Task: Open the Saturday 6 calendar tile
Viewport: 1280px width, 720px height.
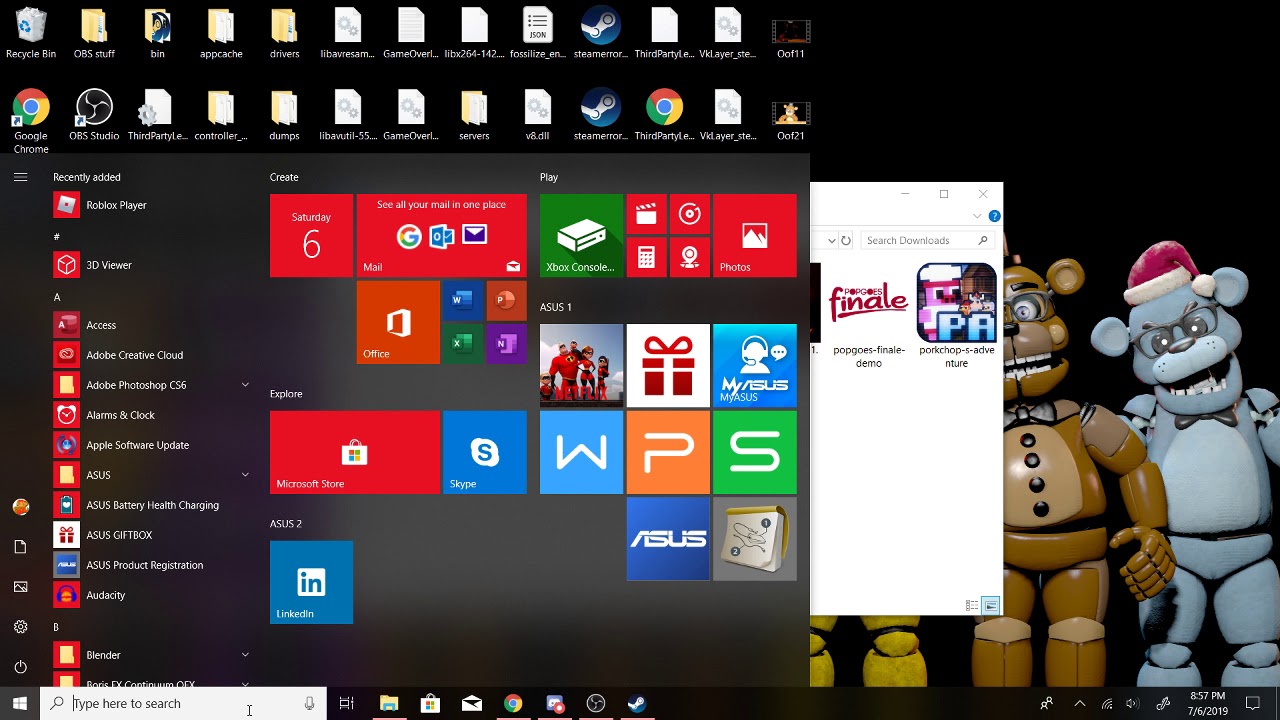Action: [x=311, y=235]
